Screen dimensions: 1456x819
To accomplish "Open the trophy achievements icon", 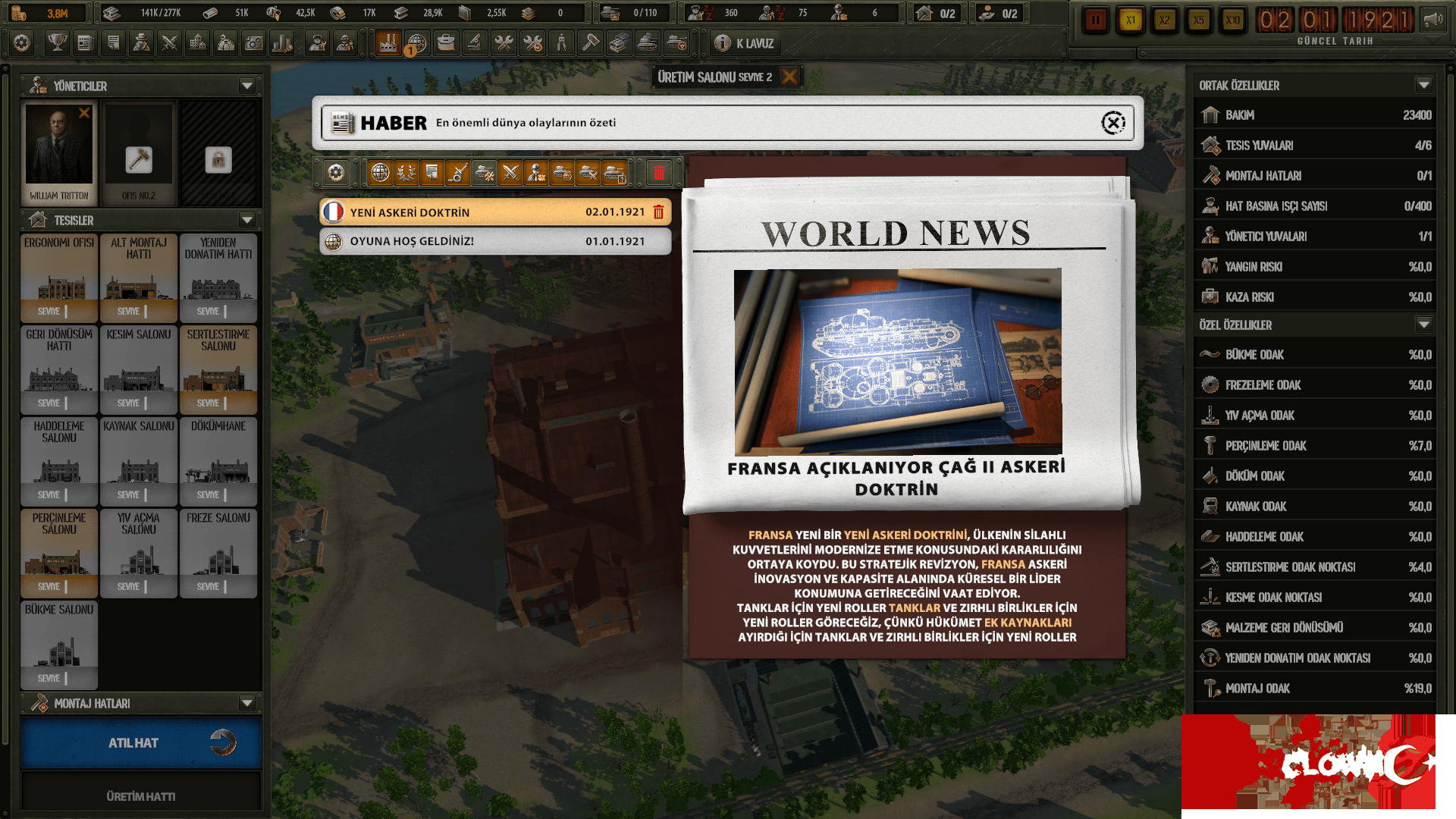I will 58,43.
